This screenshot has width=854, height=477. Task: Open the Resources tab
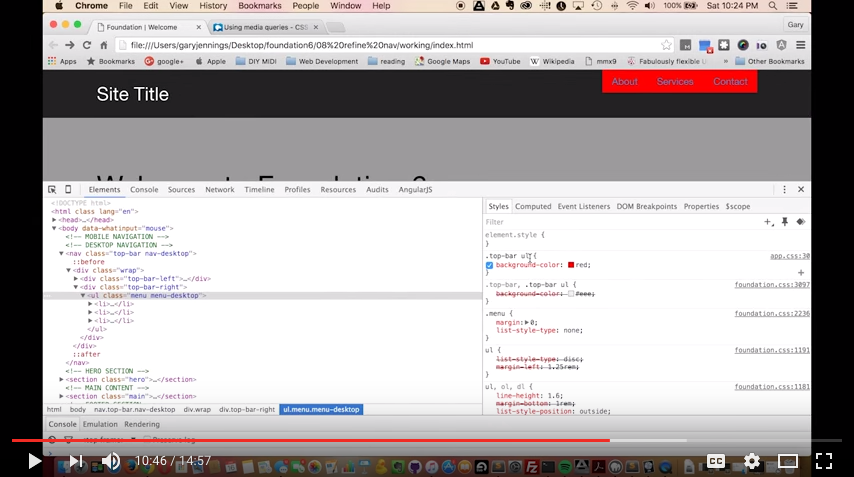(x=338, y=189)
